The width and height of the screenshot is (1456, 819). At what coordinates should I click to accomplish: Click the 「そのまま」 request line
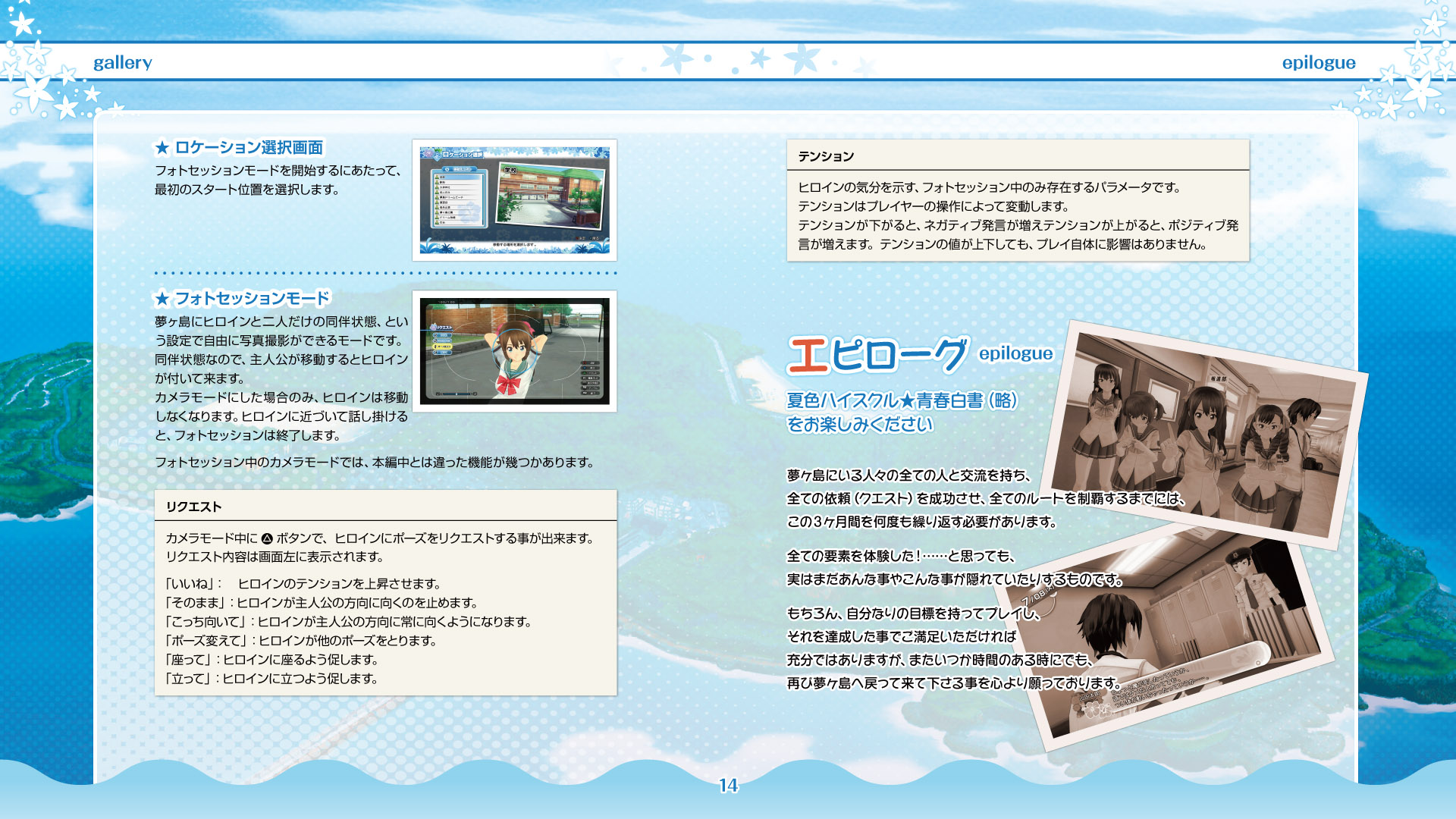[x=322, y=603]
